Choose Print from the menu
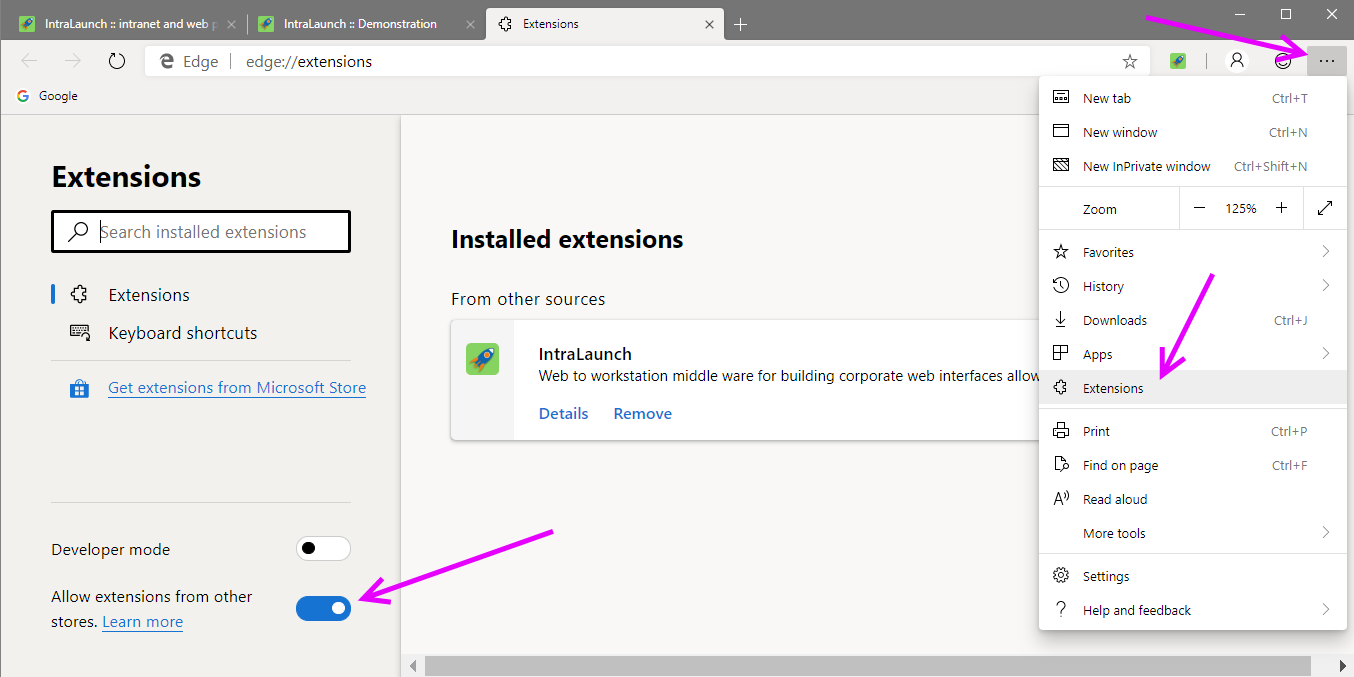The image size is (1354, 677). tap(1193, 431)
